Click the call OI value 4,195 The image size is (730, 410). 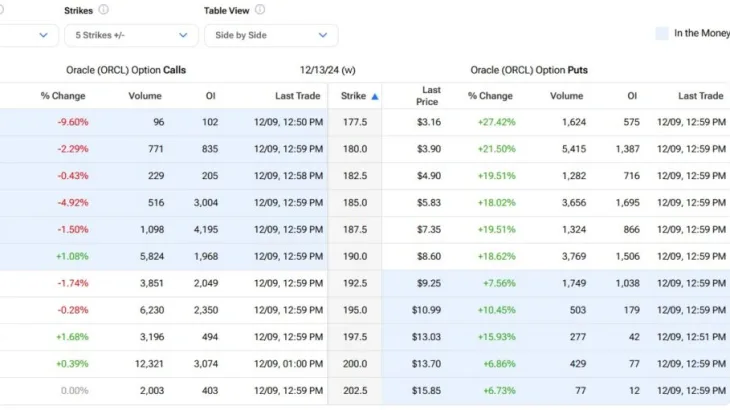206,230
